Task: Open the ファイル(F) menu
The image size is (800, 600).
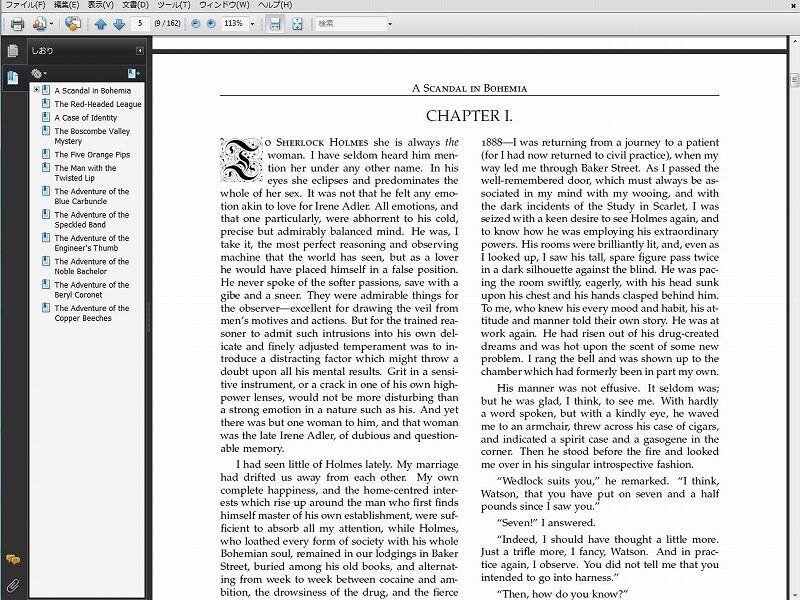Action: pyautogui.click(x=25, y=5)
